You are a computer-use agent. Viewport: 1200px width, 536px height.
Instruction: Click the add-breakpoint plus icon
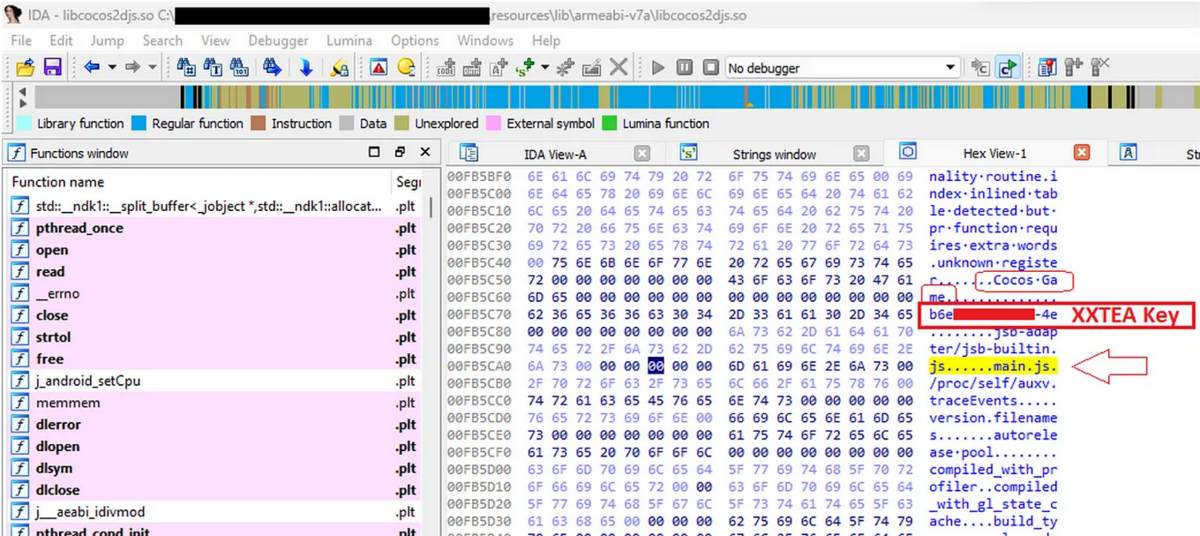pyautogui.click(x=1074, y=68)
